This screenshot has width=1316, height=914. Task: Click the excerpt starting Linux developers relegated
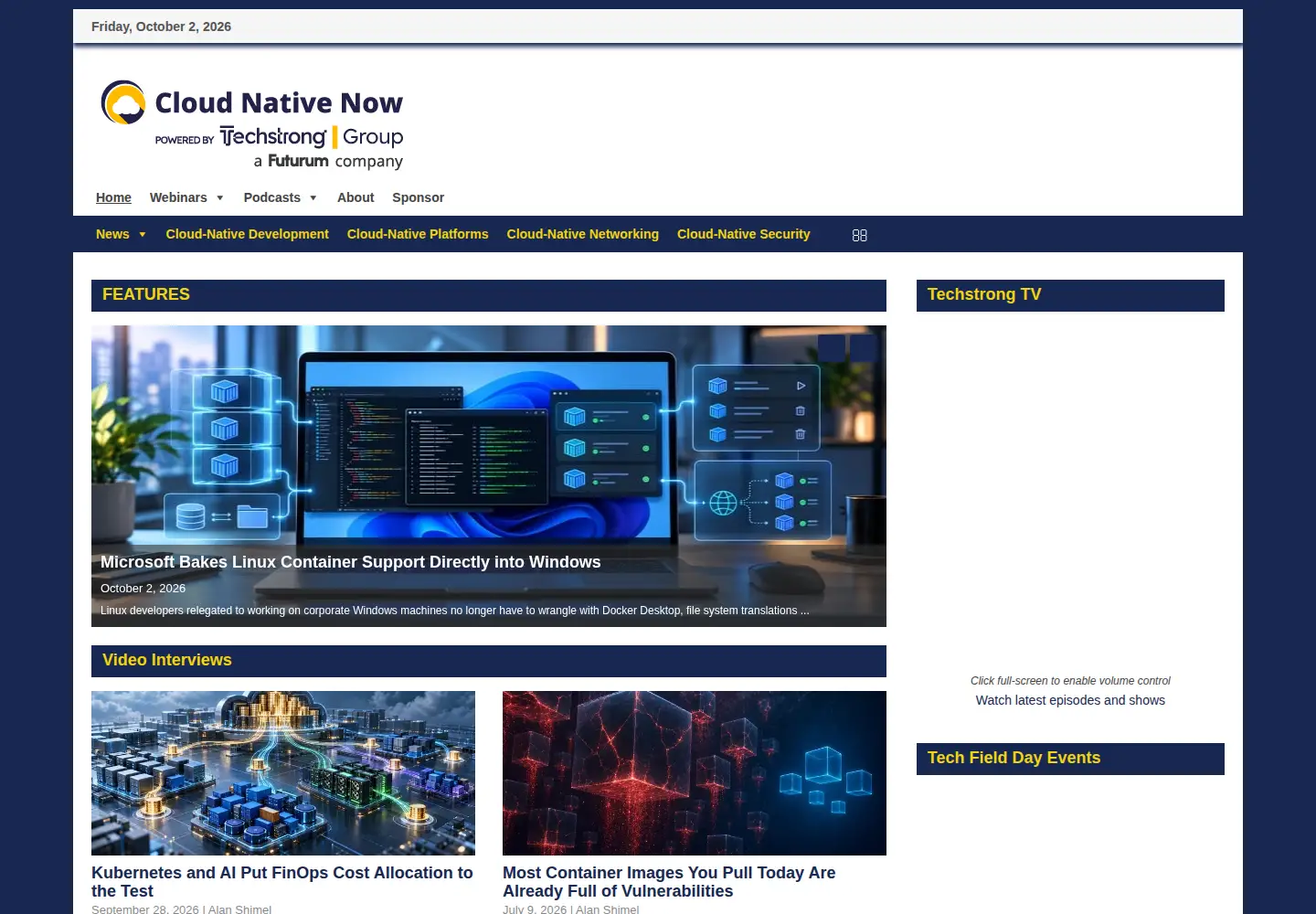[455, 611]
